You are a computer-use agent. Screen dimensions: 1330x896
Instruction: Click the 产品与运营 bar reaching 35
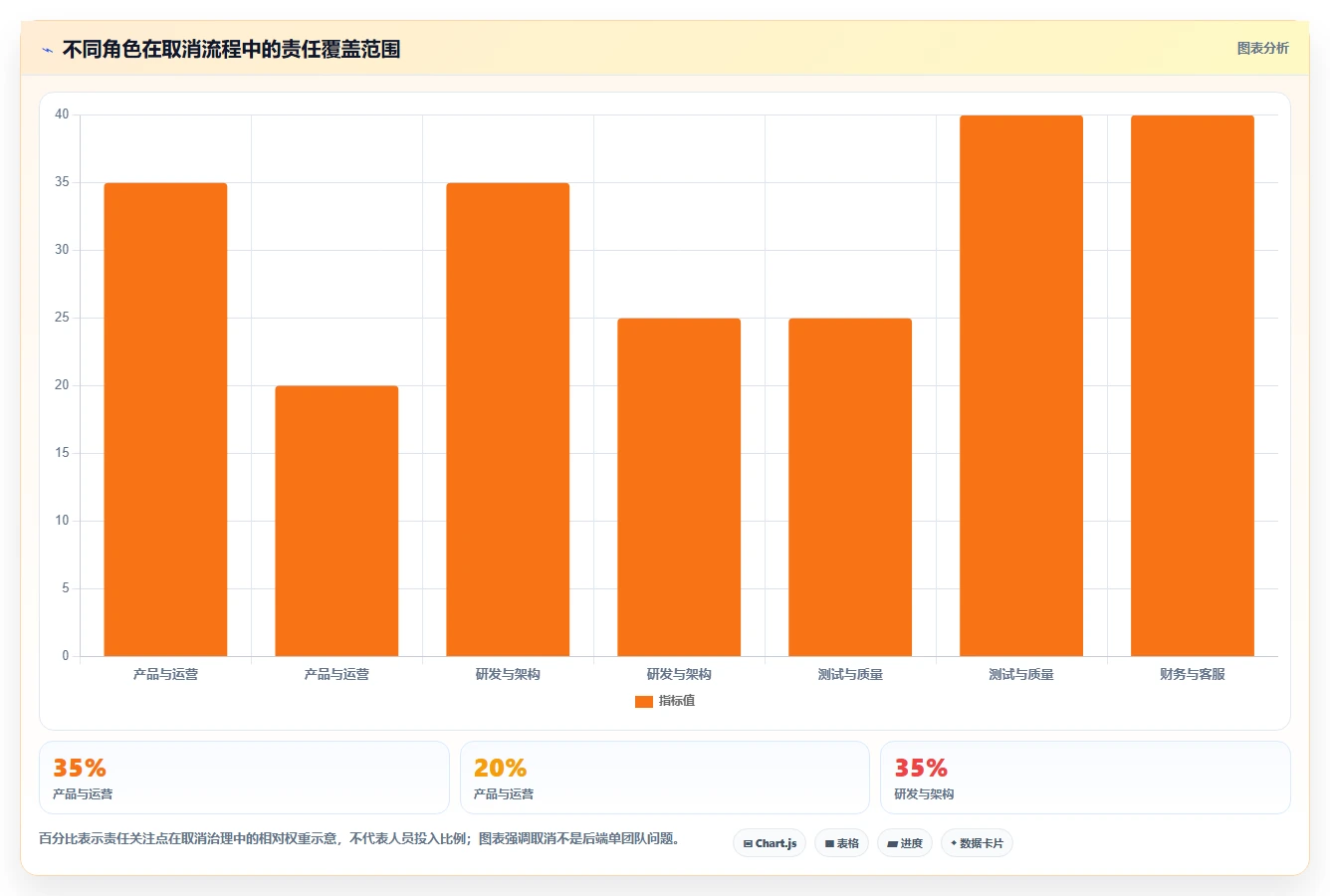click(x=165, y=419)
